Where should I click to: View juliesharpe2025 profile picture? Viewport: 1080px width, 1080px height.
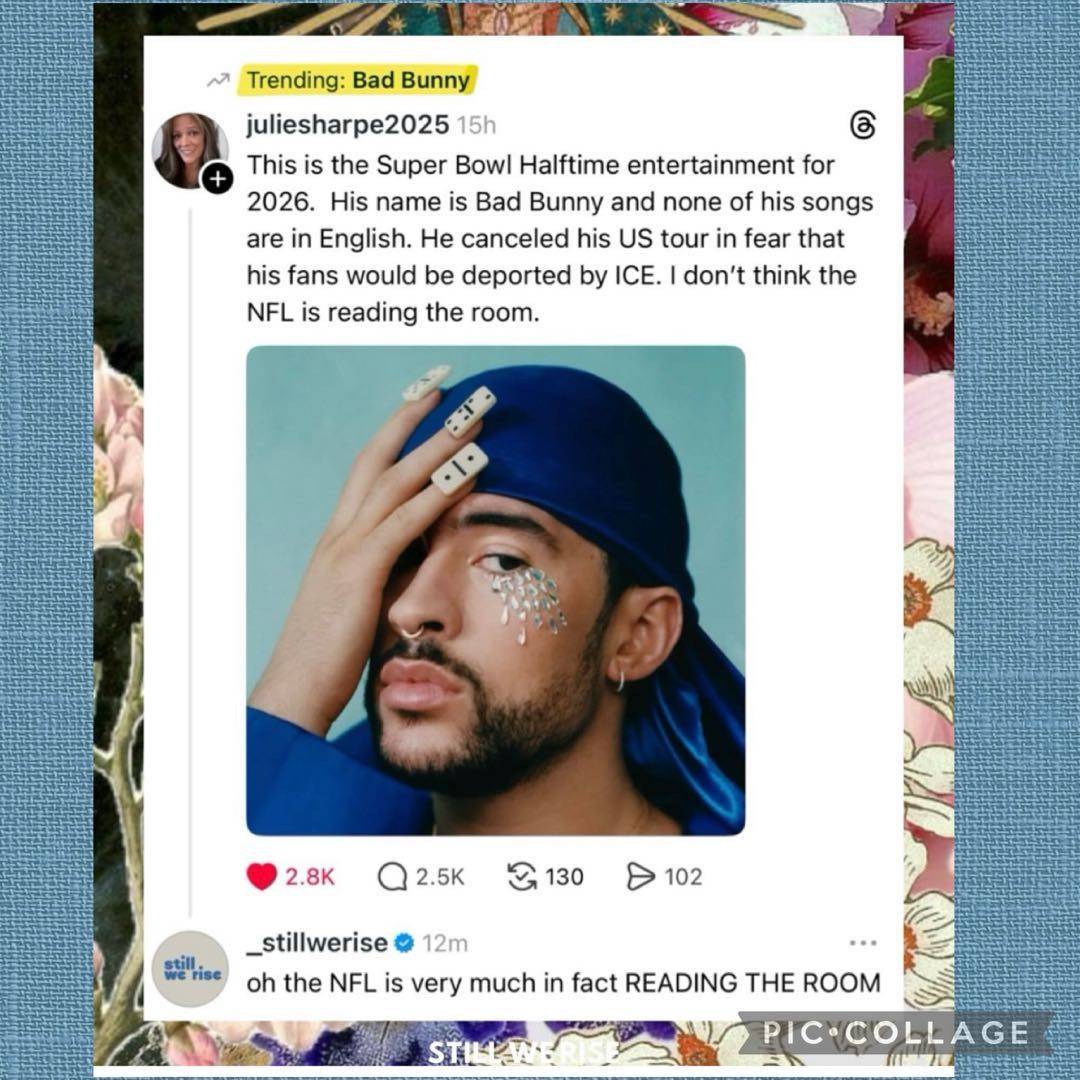(x=189, y=151)
